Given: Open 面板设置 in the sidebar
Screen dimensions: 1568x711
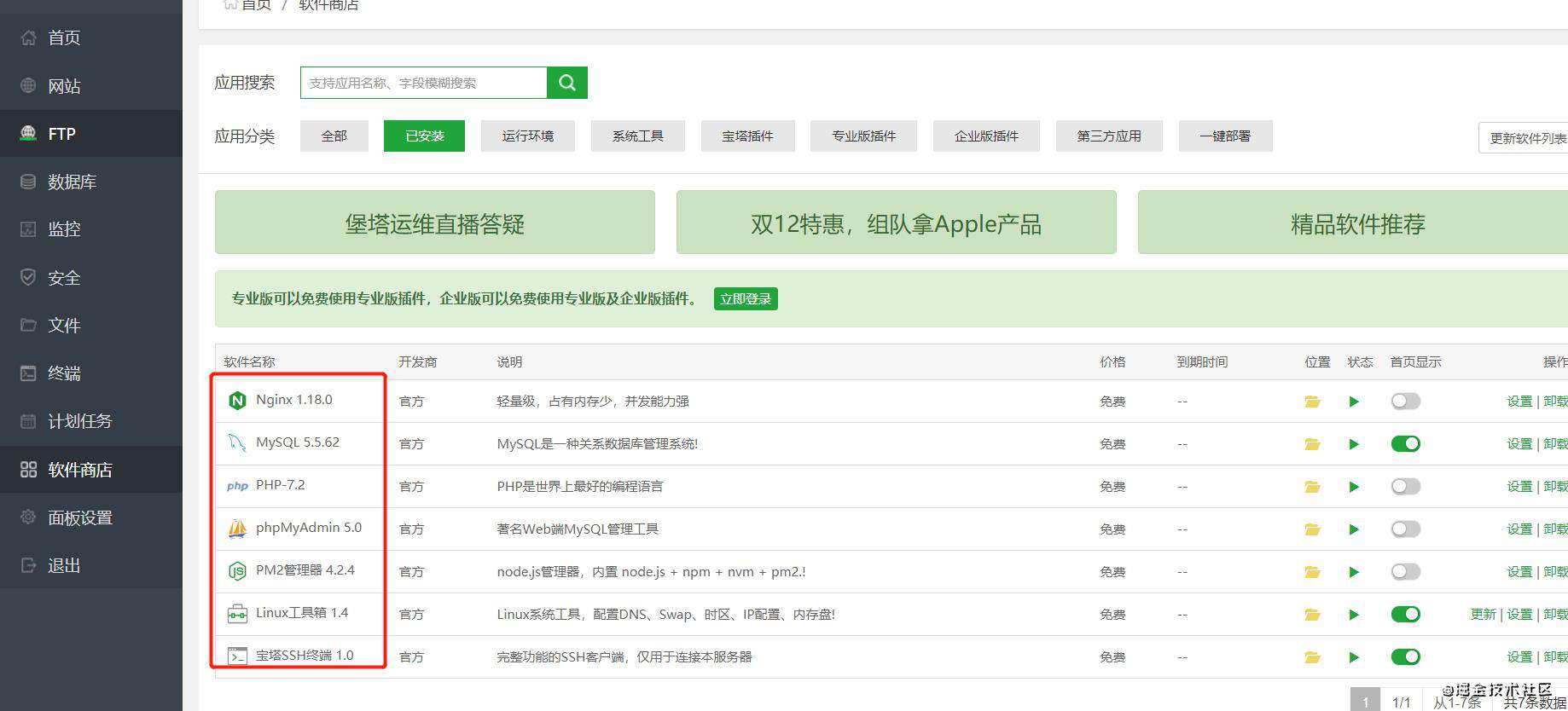Looking at the screenshot, I should (x=91, y=517).
